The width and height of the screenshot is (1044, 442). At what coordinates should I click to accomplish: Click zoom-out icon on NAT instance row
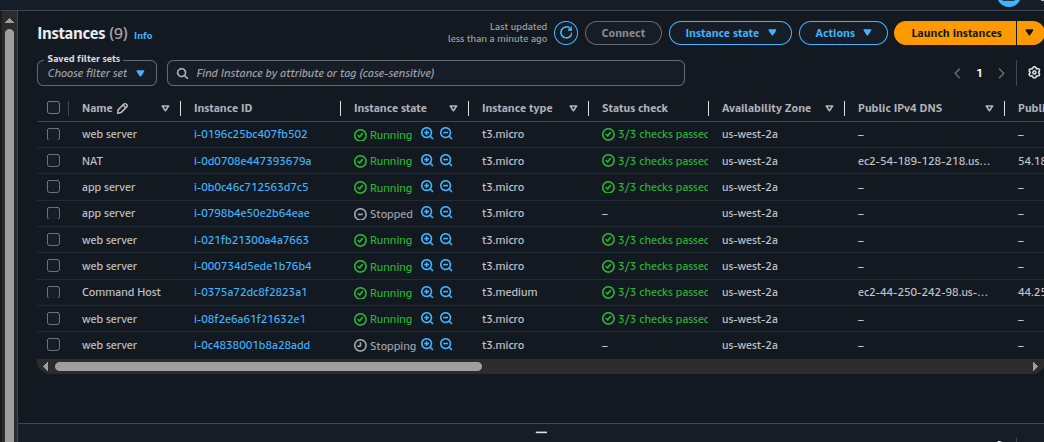coord(446,160)
